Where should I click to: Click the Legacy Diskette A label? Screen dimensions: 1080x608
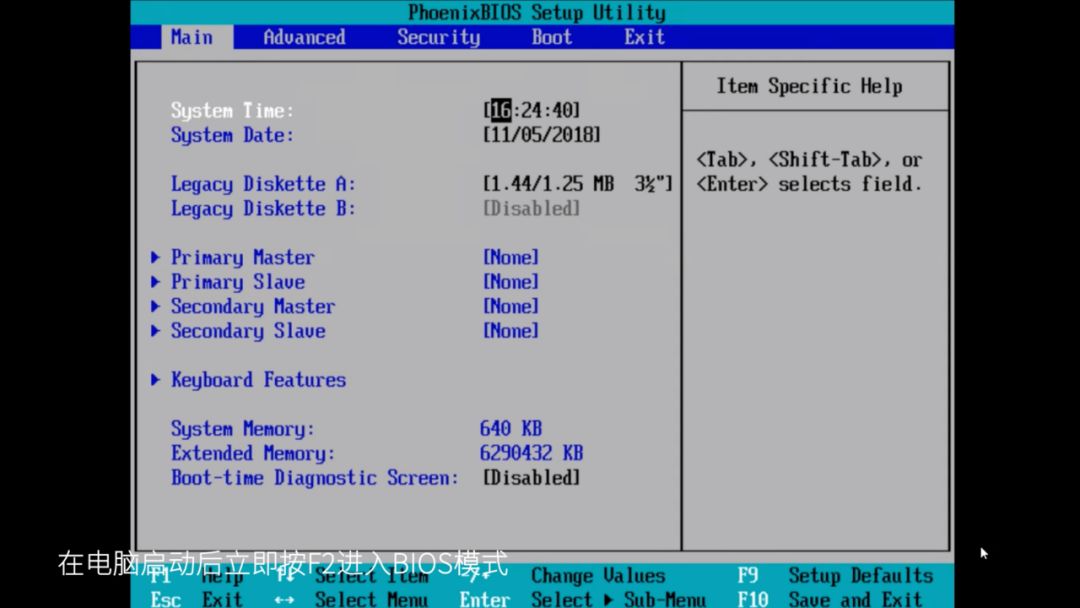point(263,184)
